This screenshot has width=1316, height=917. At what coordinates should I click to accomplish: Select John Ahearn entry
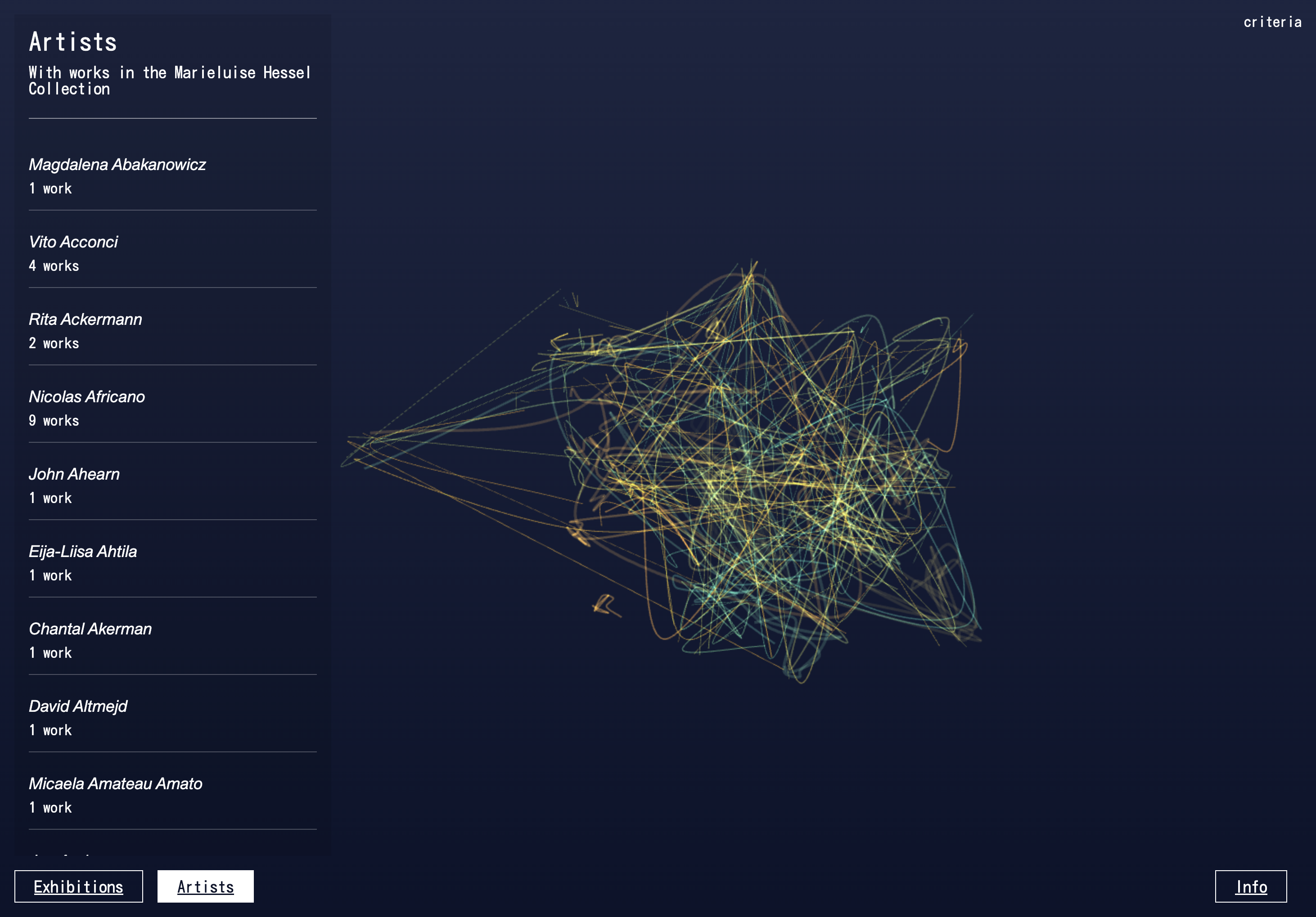74,475
